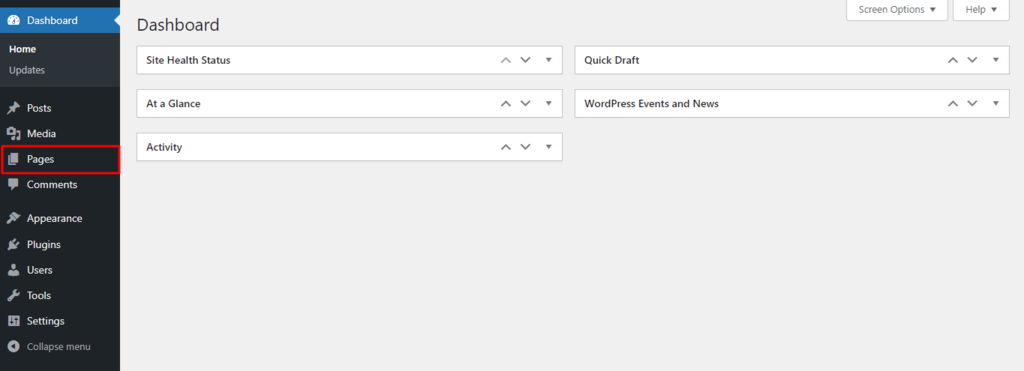Click the Appearance paintbrush icon
The height and width of the screenshot is (371, 1024).
(x=14, y=218)
